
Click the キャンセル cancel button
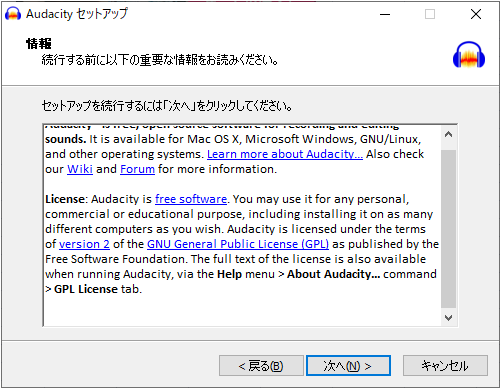coord(445,366)
